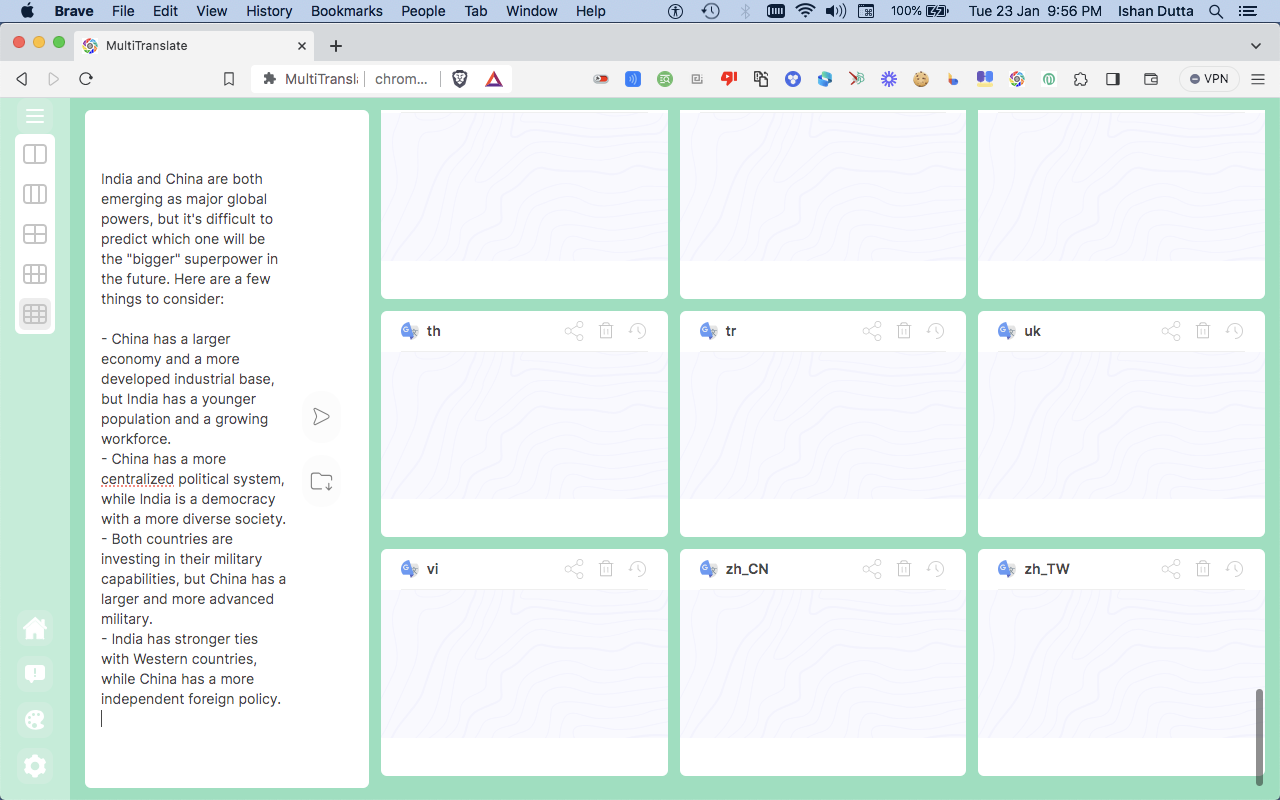This screenshot has width=1280, height=800.
Task: Click the send/translate arrow button
Action: tap(321, 417)
